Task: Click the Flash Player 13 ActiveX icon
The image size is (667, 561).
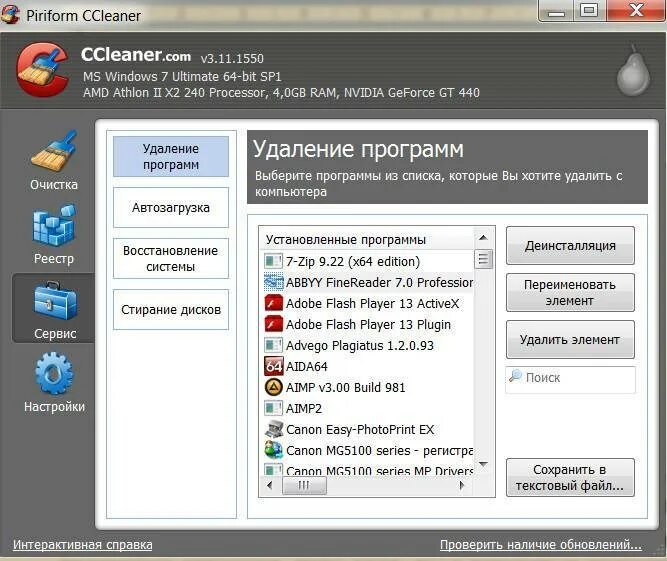Action: [274, 303]
